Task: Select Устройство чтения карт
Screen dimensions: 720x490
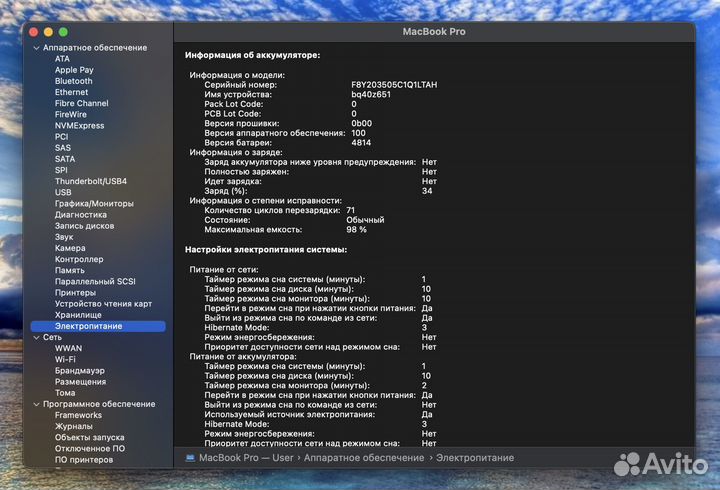Action: pyautogui.click(x=103, y=304)
